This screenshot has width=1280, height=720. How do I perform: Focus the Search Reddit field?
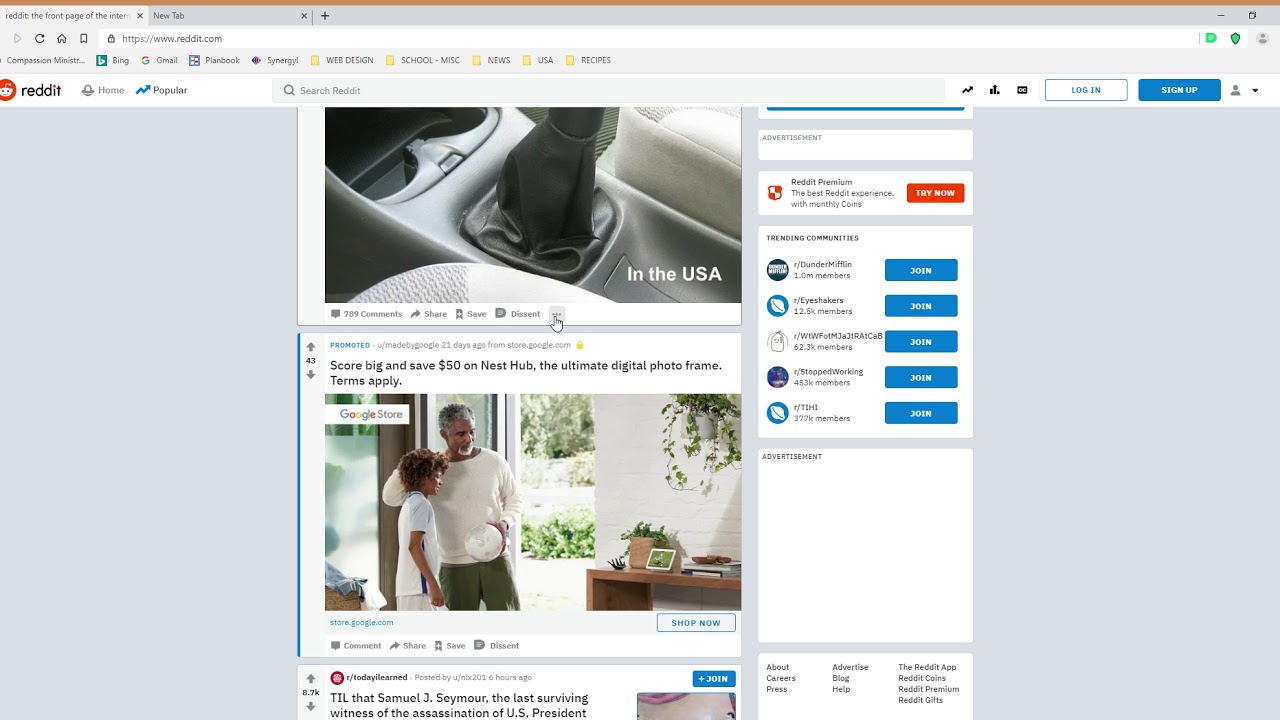[608, 90]
